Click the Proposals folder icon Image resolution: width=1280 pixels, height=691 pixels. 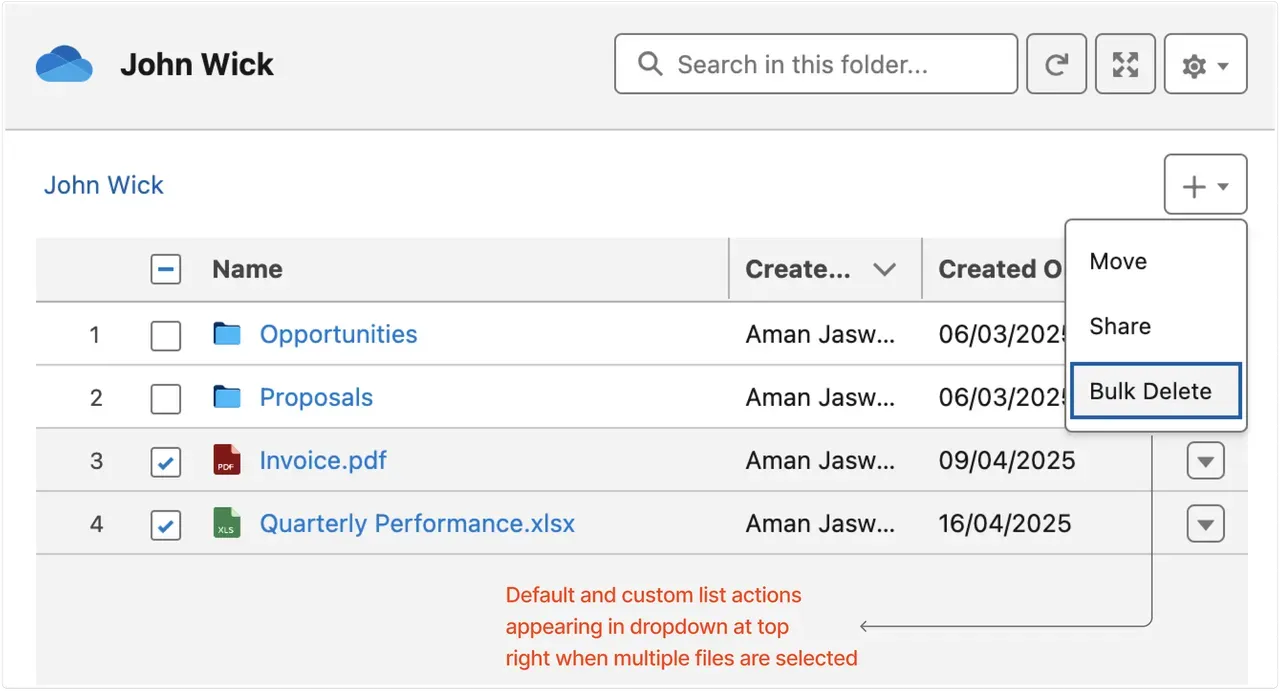pos(226,397)
